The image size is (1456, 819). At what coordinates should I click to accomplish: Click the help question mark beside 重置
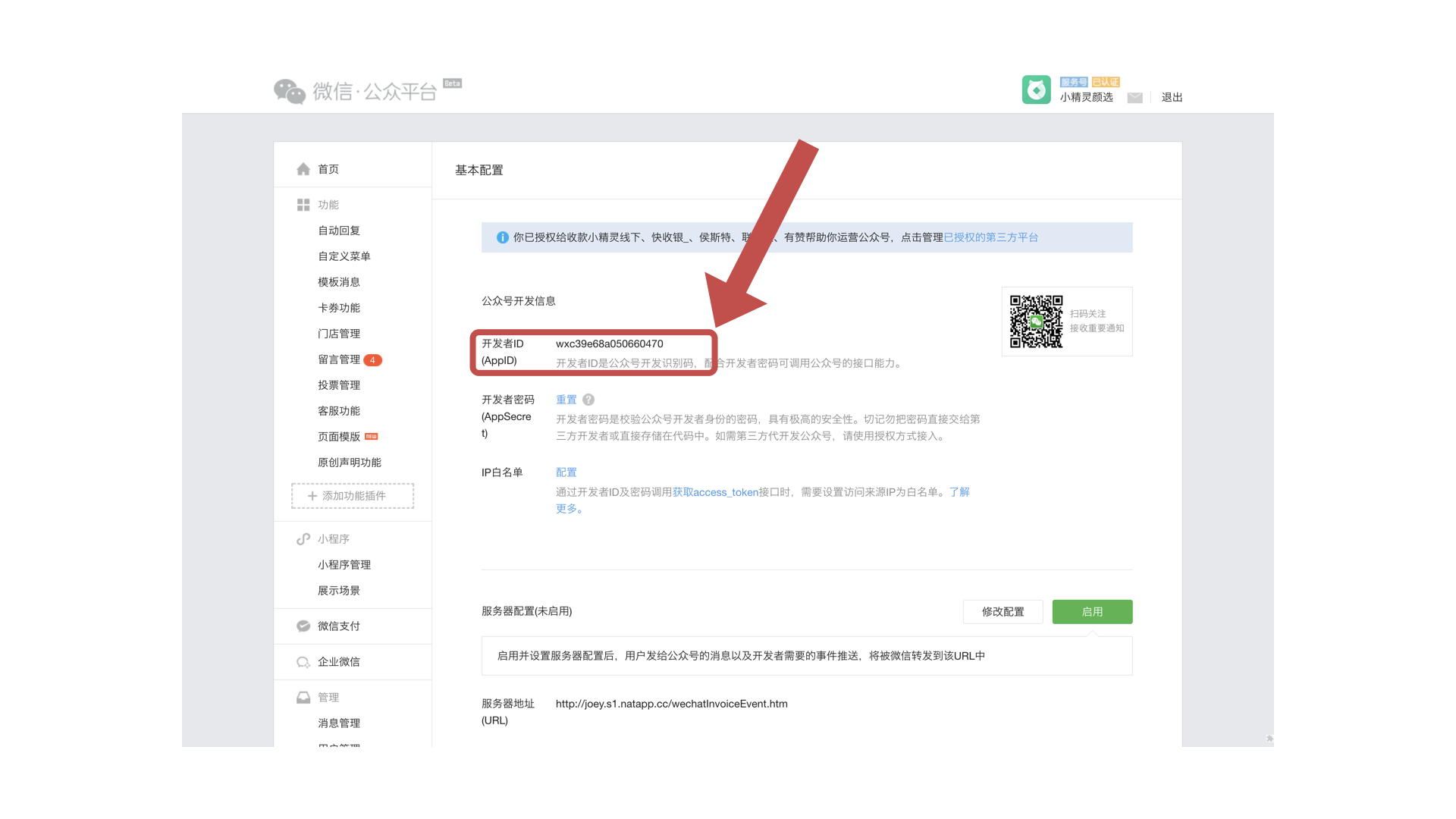click(x=588, y=400)
